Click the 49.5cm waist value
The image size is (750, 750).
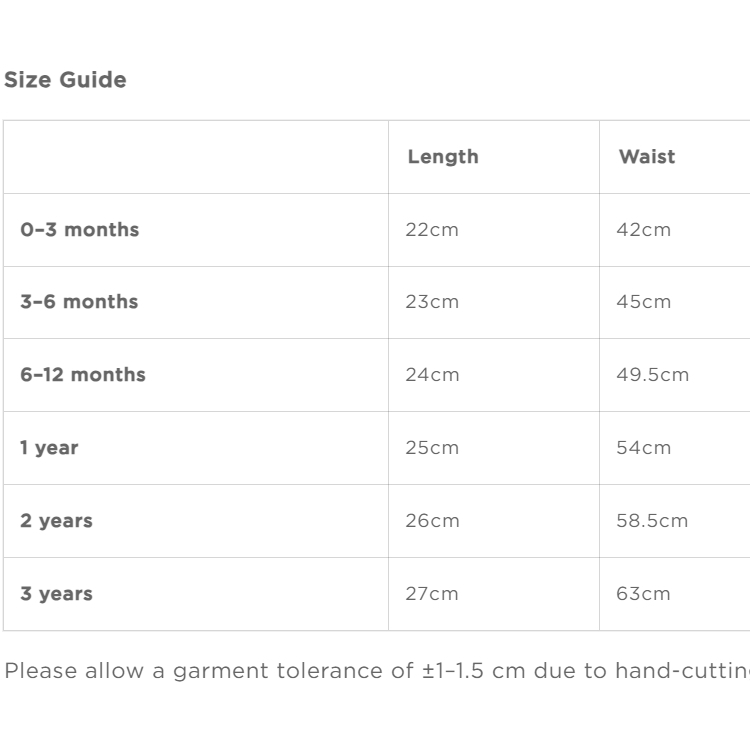pyautogui.click(x=652, y=375)
